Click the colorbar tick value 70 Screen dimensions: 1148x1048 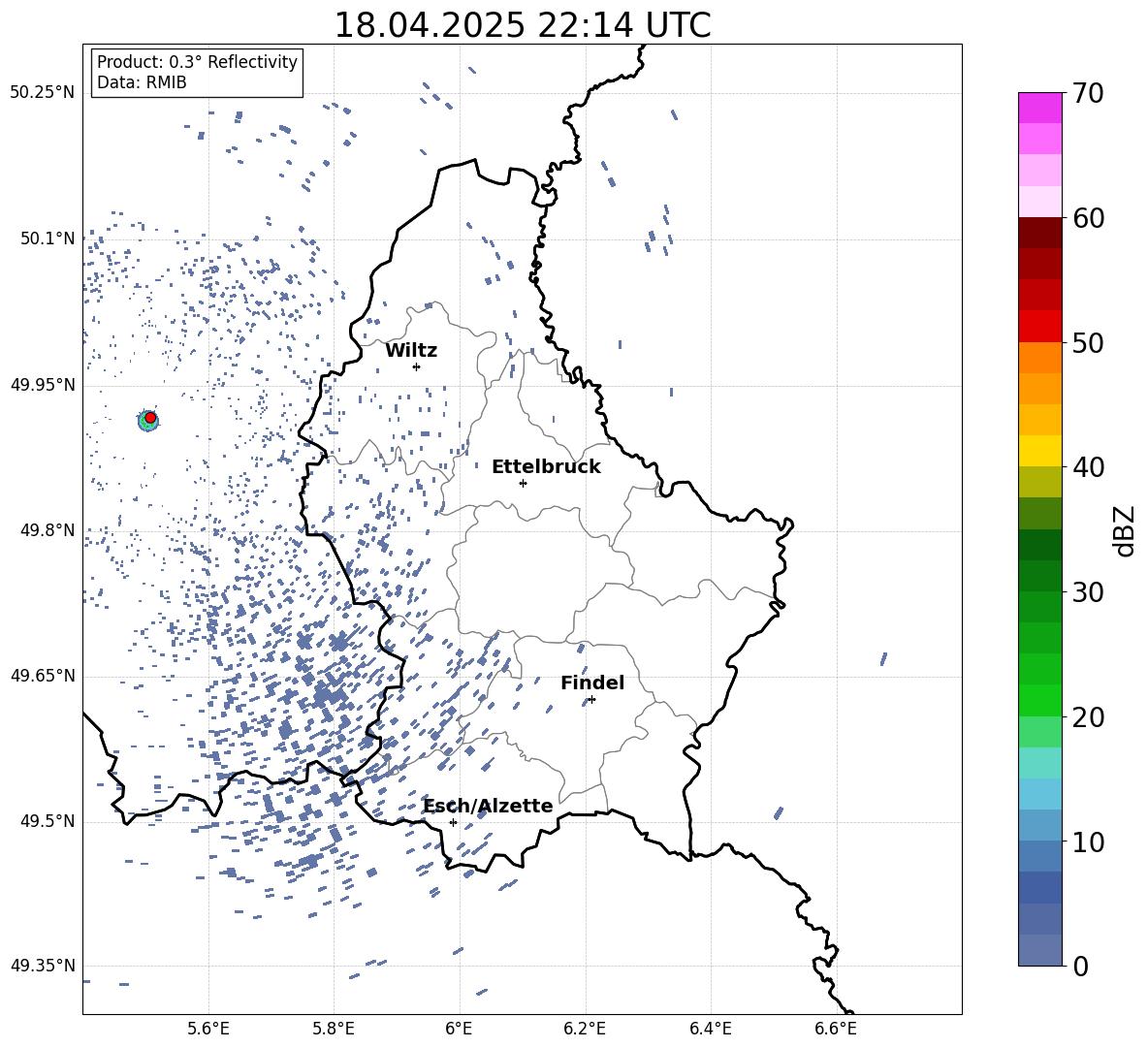click(1088, 94)
